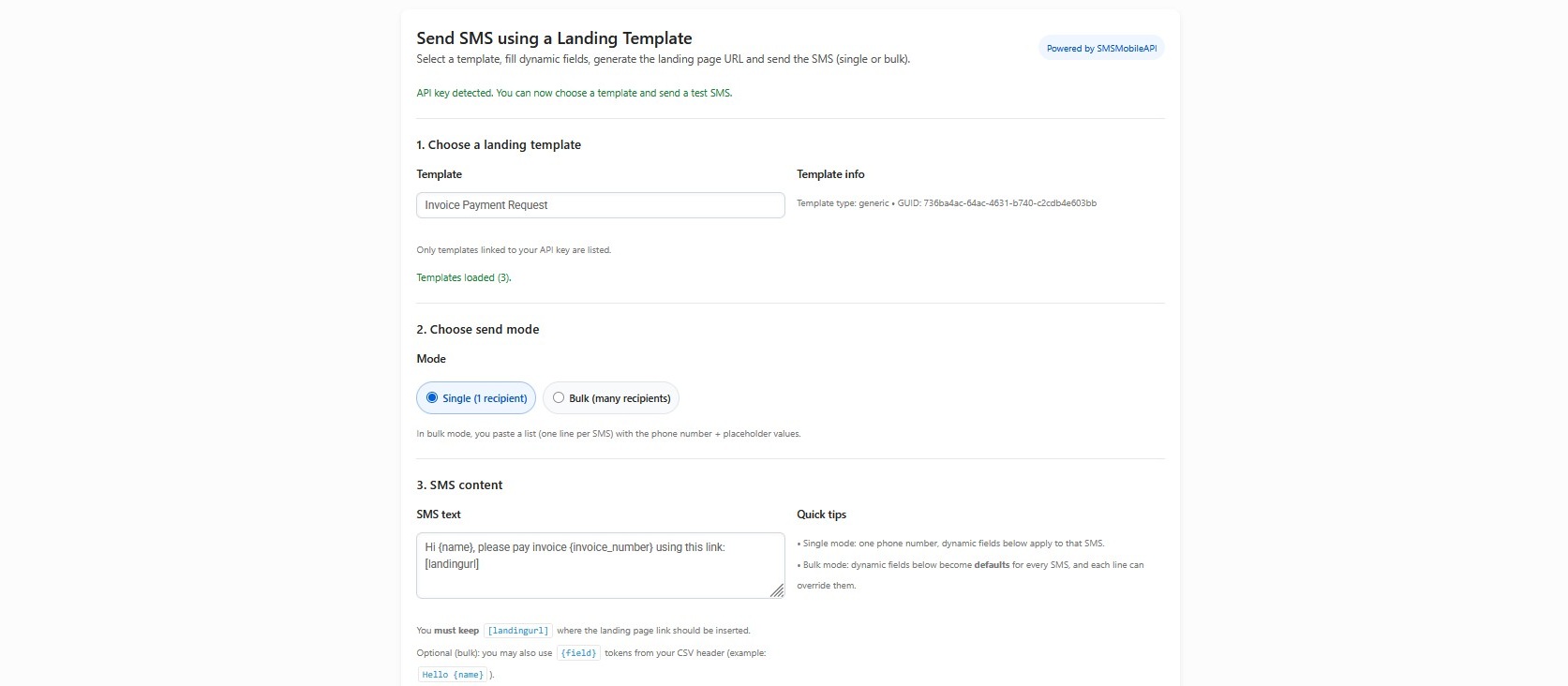Click the Hello {name} example token

tap(453, 675)
